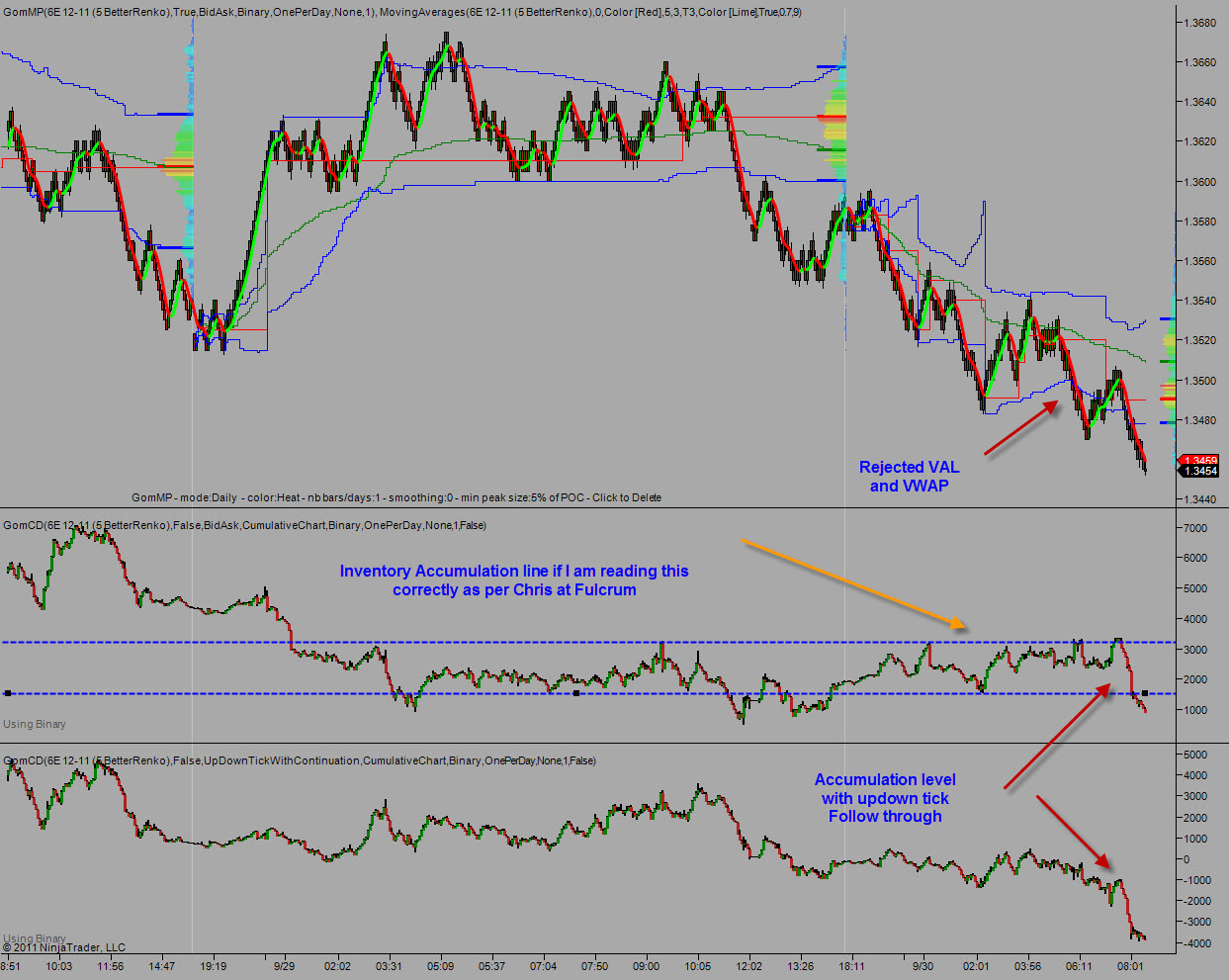
Task: Click the 13:26 time axis label
Action: 801,966
